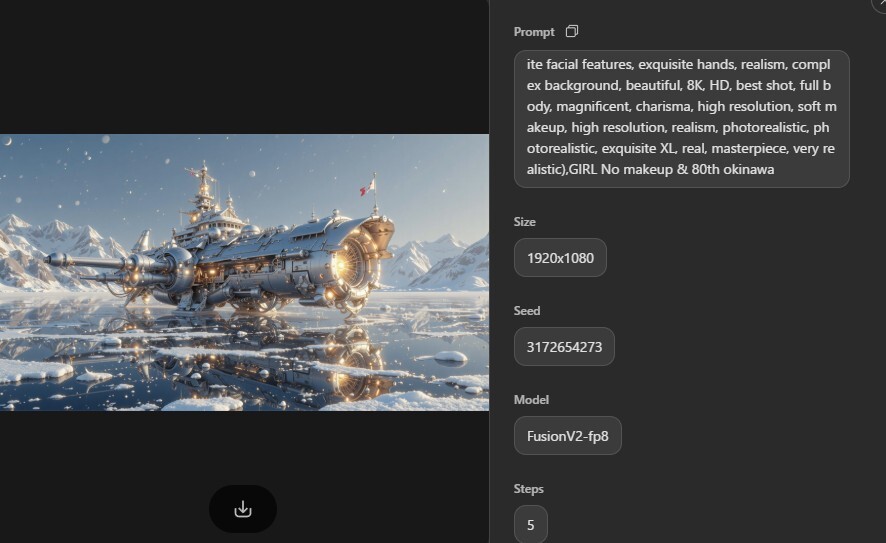886x543 pixels.
Task: Click the Steps label
Action: pyautogui.click(x=528, y=488)
